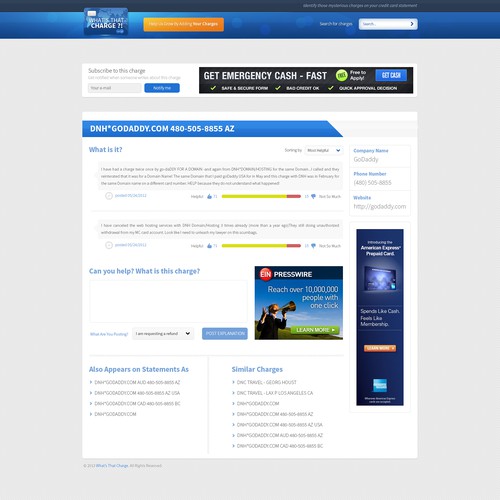Click the explanation text area
Viewport: 500px width, 500px height.
coord(168,301)
